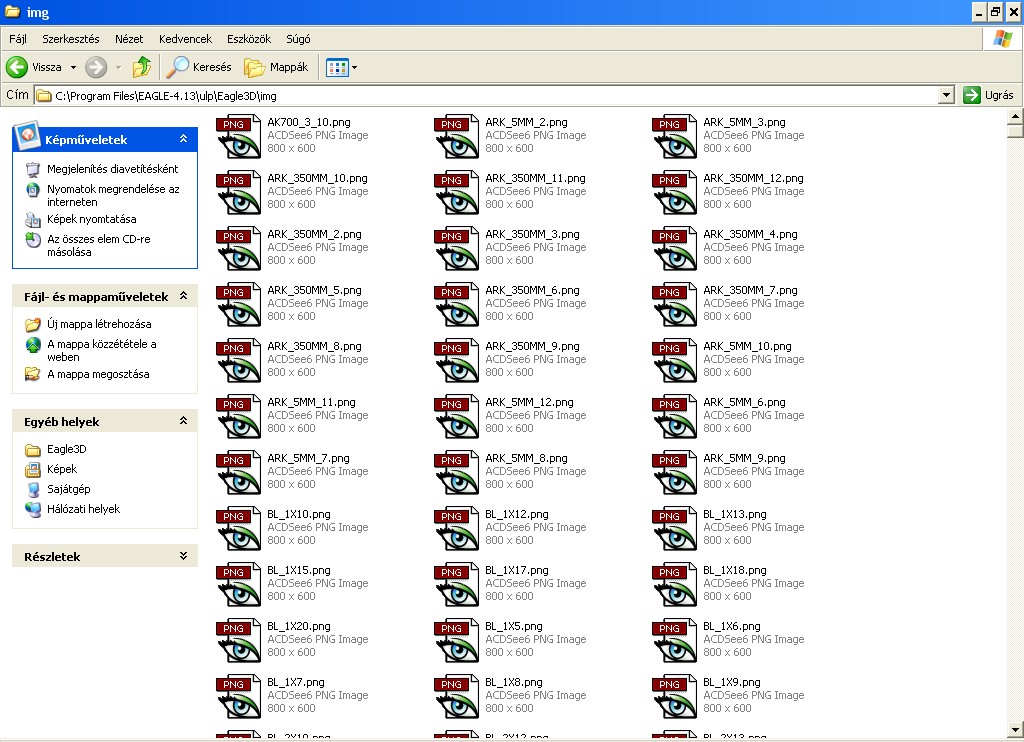Open the Nézet menu
This screenshot has width=1024, height=742.
tap(129, 39)
